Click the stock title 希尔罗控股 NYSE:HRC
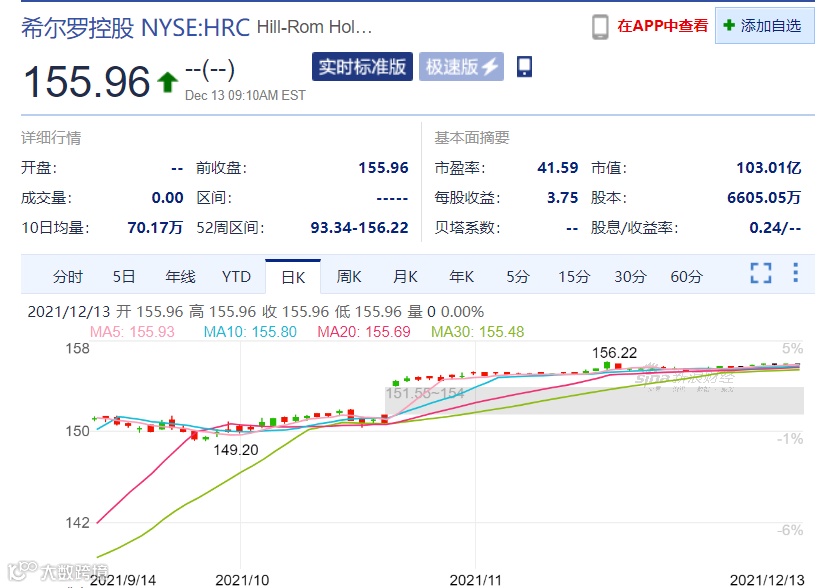Image resolution: width=823 pixels, height=588 pixels. [135, 28]
